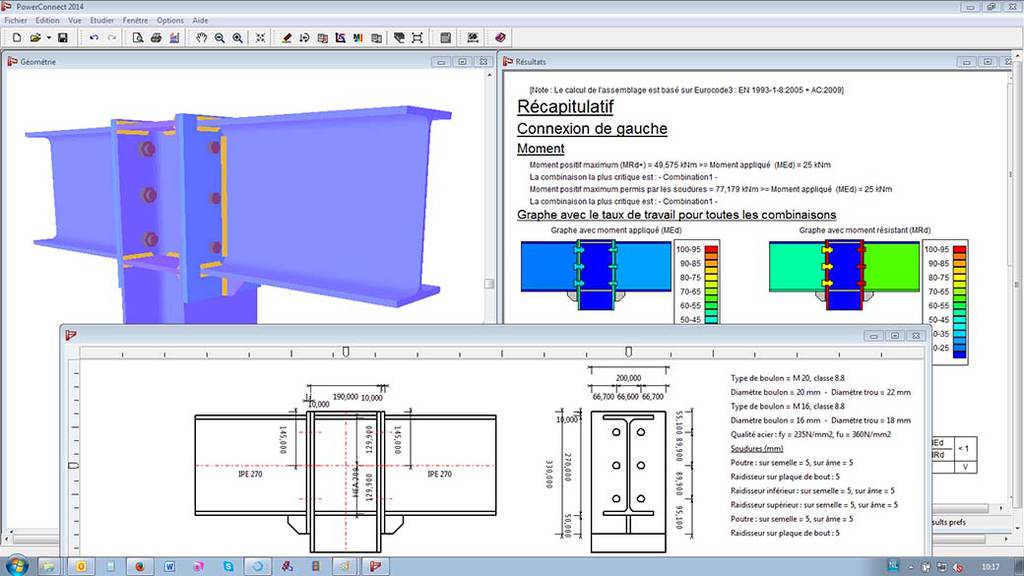
Task: Click the resisting moment (MRd) graph thumbnail
Action: coord(844,276)
